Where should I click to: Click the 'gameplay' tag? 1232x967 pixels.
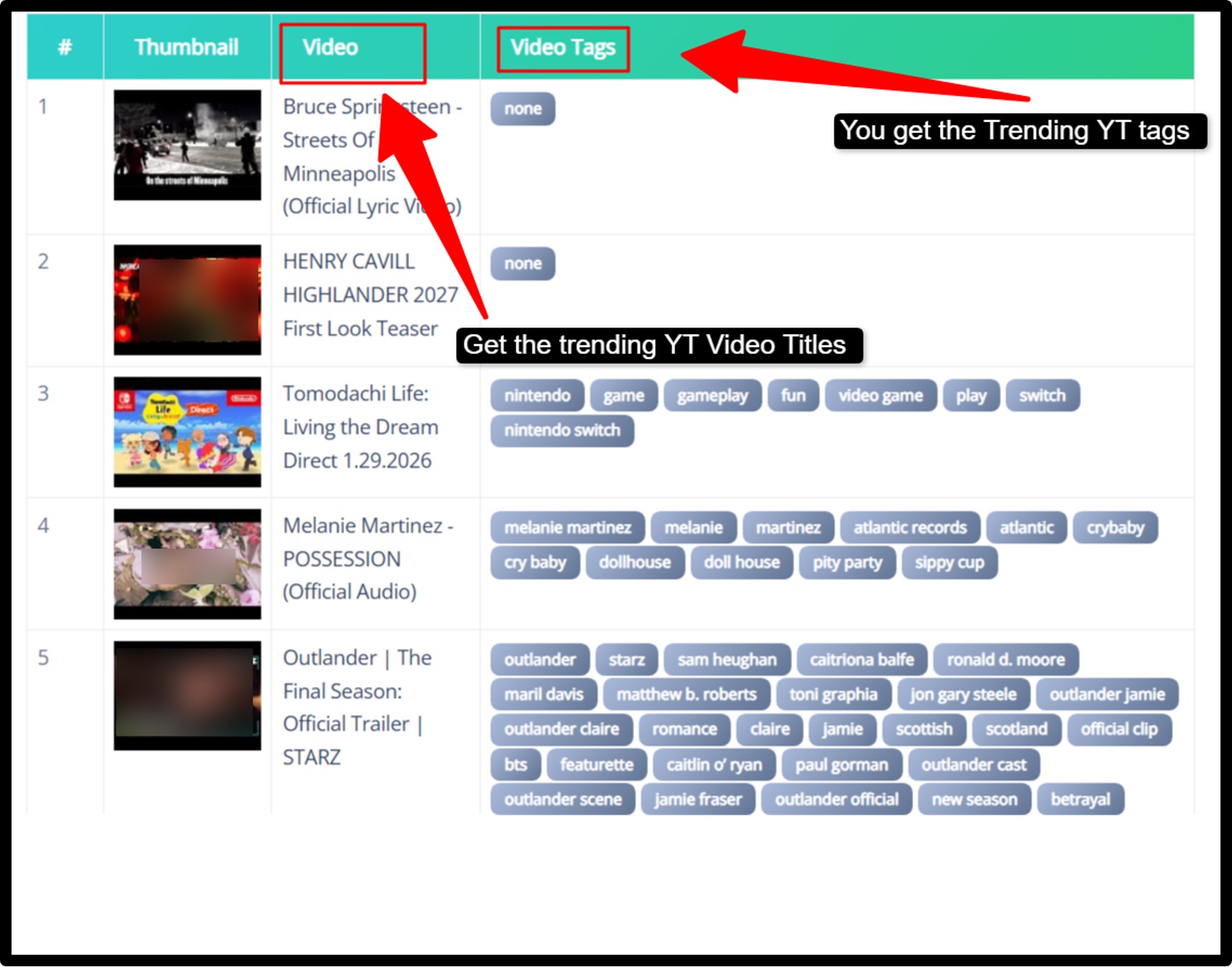(712, 396)
